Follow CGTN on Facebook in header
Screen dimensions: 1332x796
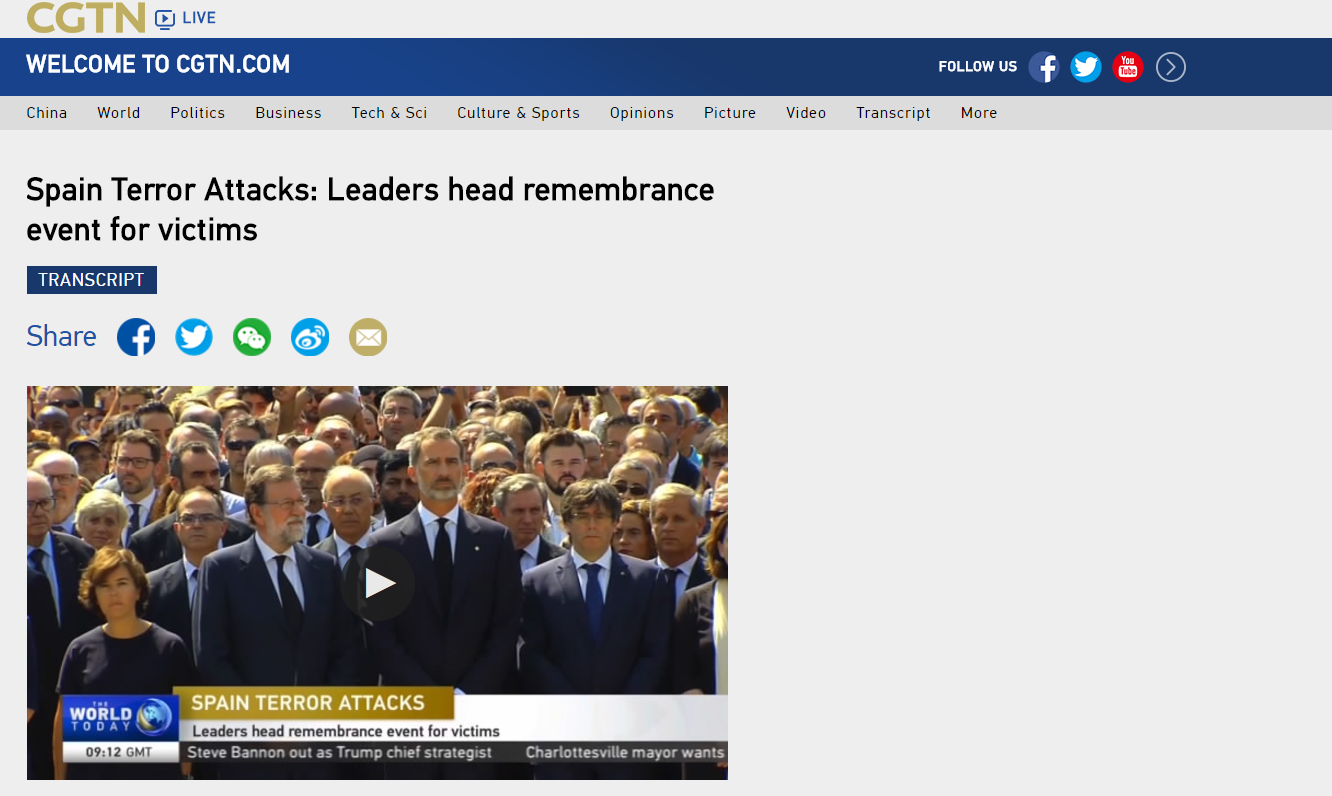[x=1044, y=67]
